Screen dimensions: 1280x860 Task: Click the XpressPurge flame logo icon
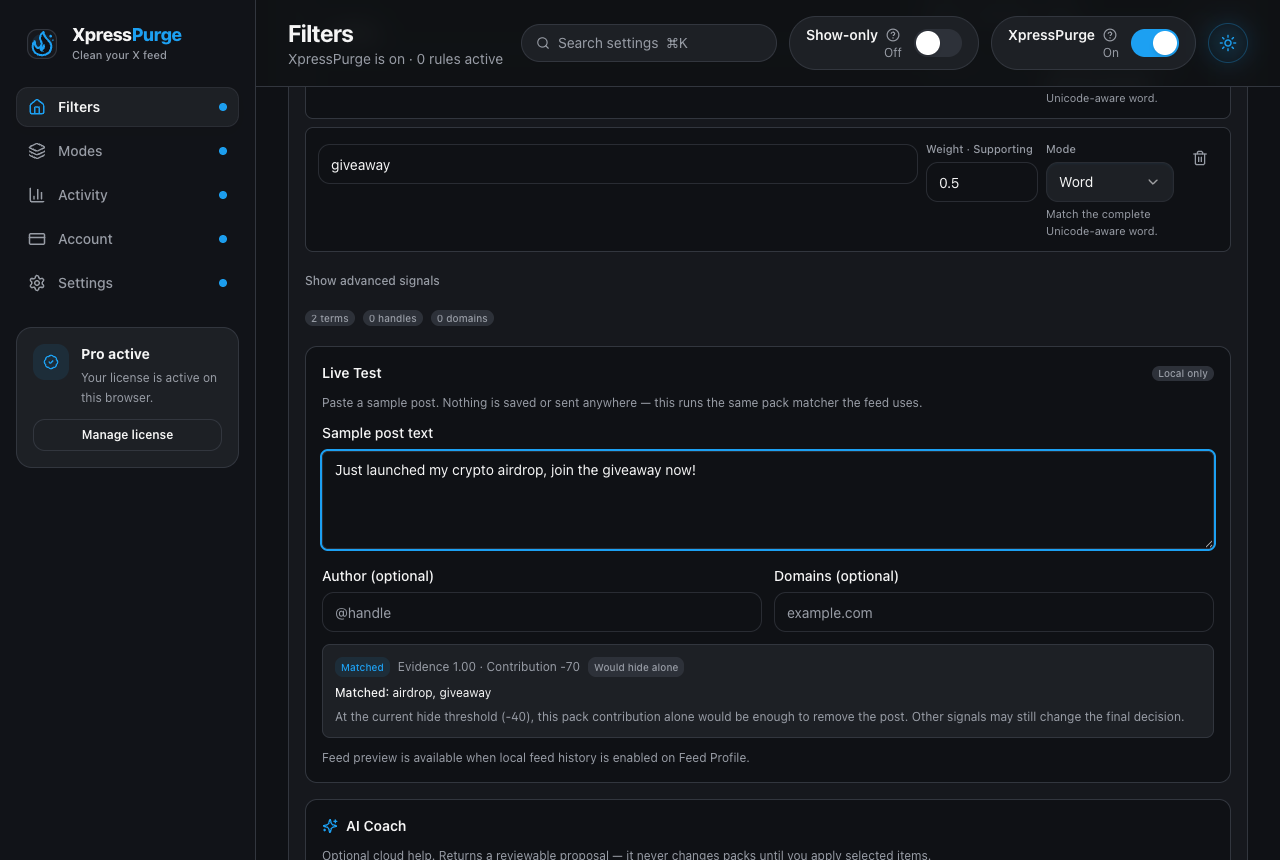click(x=42, y=43)
